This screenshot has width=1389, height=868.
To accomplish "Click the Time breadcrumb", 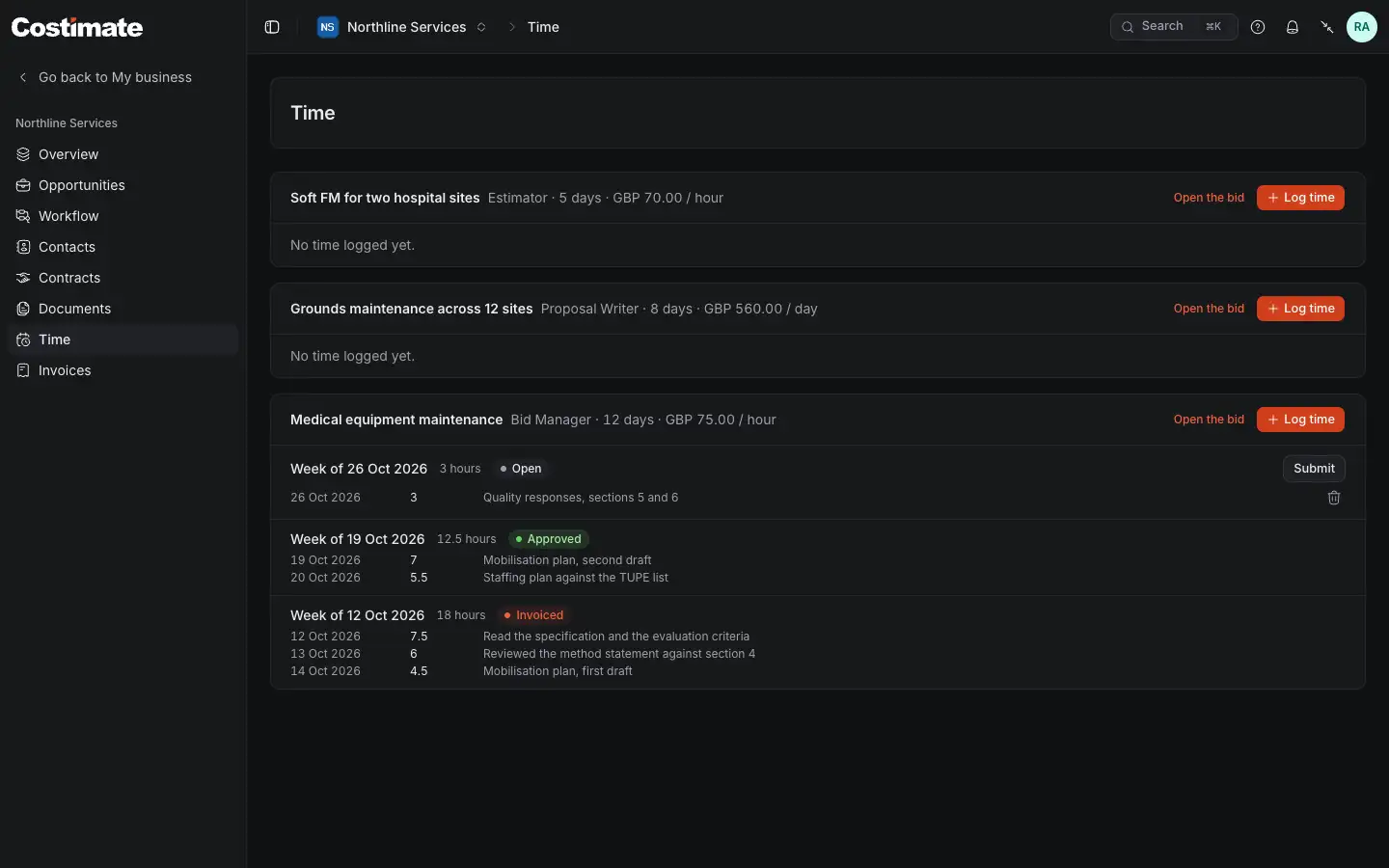I will (543, 27).
